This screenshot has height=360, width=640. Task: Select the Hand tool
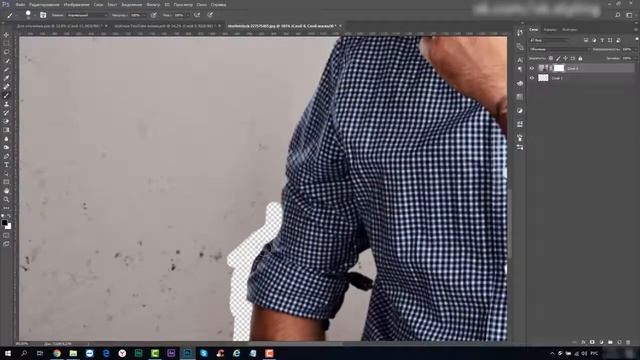(6, 191)
